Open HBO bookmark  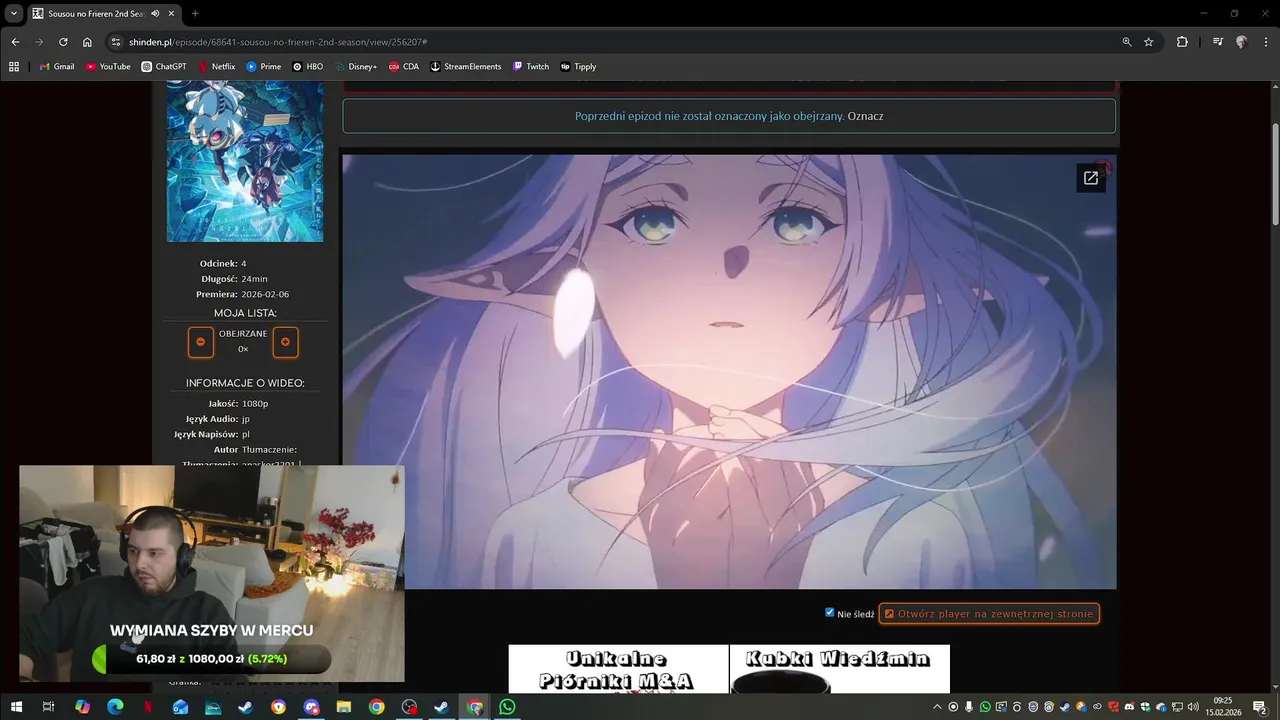click(x=307, y=67)
